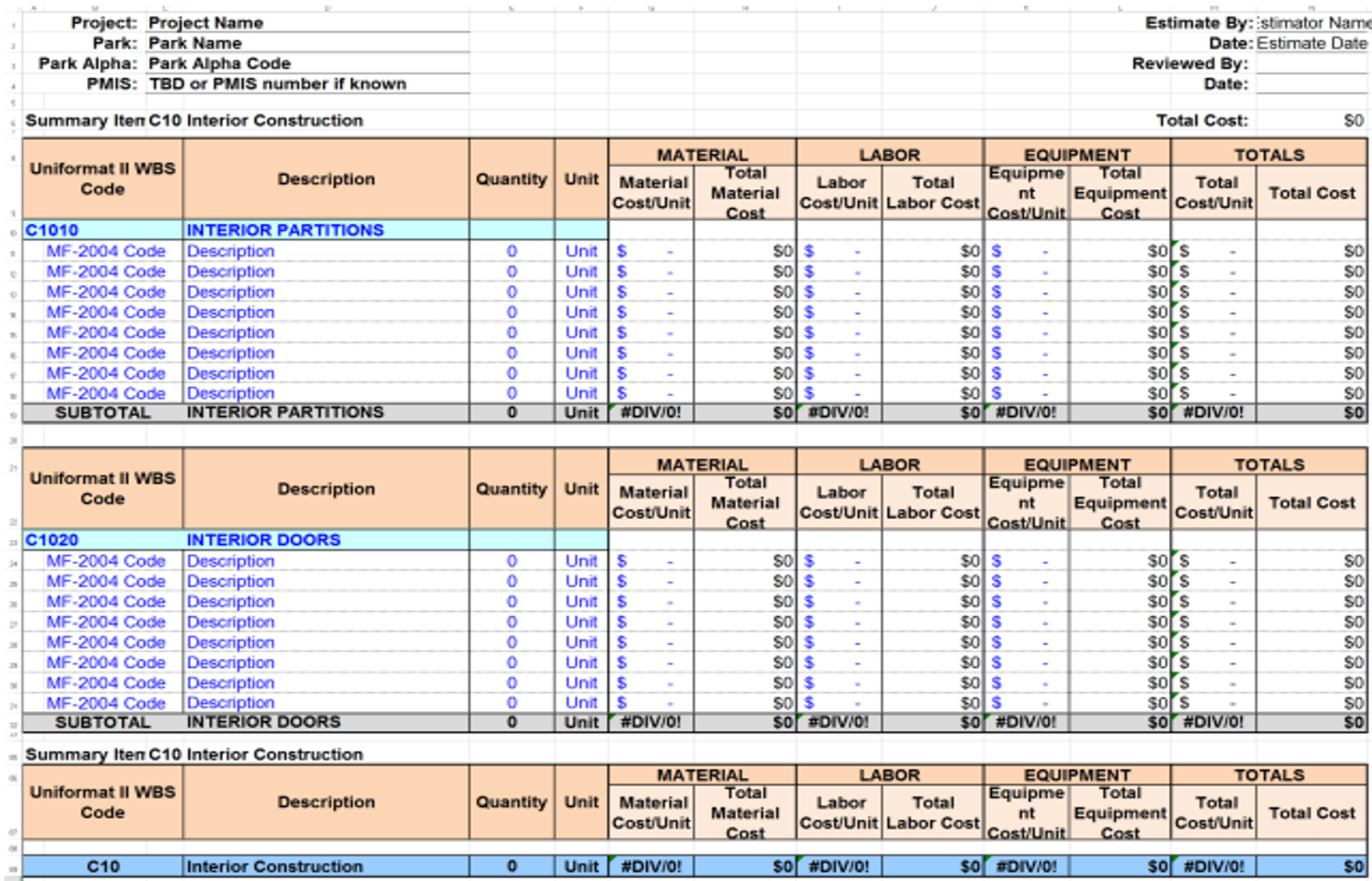Click the INTERIOR DOORS heading cell
1372x881 pixels.
pyautogui.click(x=326, y=540)
